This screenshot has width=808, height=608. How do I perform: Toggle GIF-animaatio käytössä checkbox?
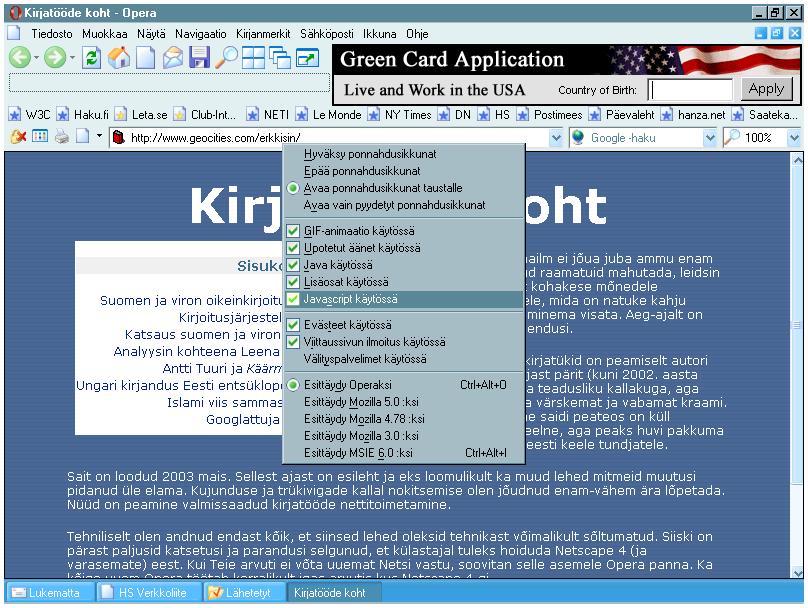pos(293,231)
